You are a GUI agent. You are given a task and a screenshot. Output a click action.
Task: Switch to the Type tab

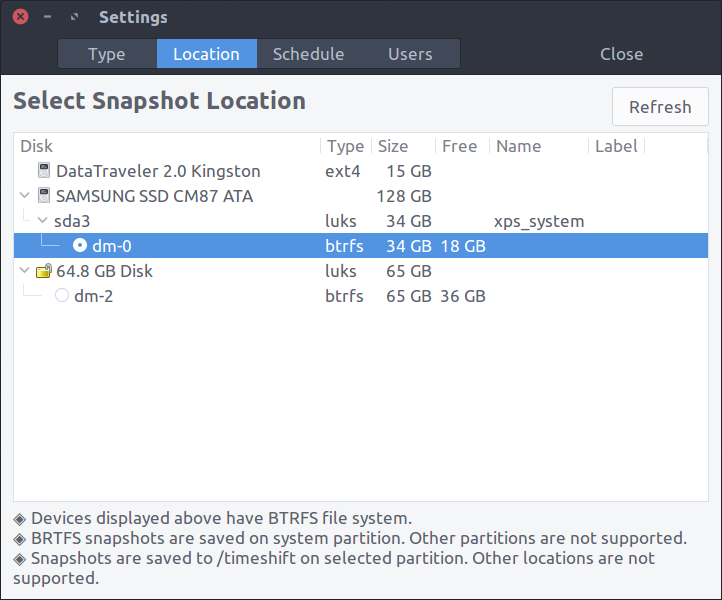106,54
